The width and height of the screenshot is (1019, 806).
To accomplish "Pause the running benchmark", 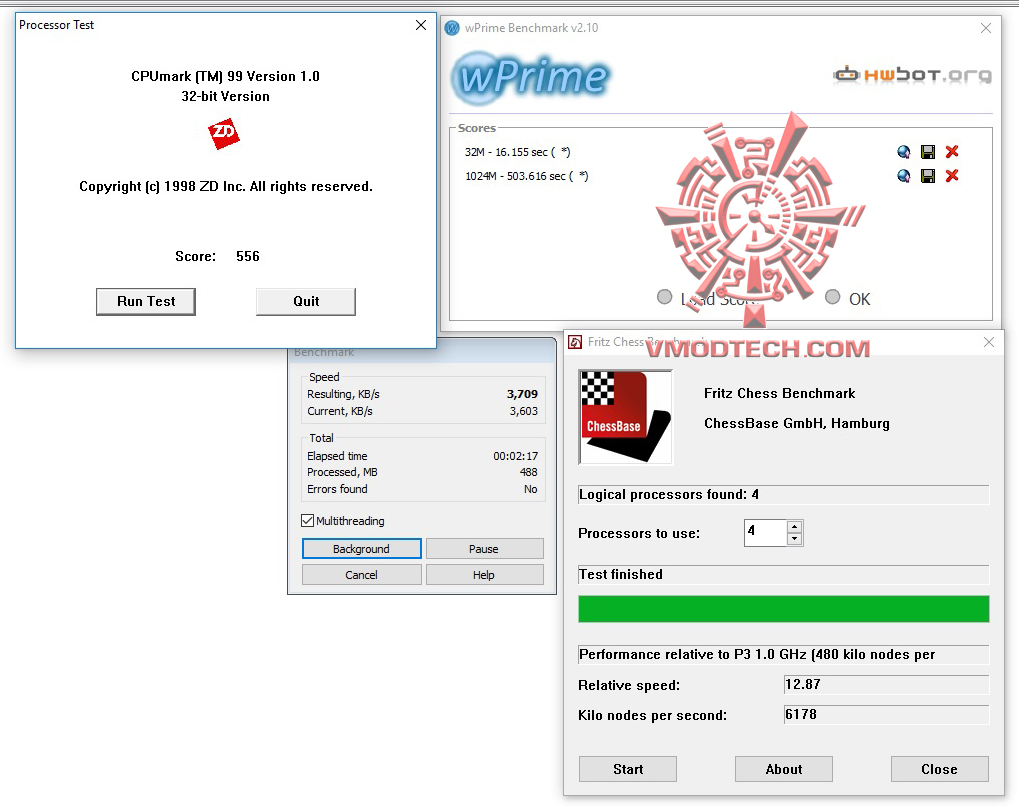I will pyautogui.click(x=484, y=549).
